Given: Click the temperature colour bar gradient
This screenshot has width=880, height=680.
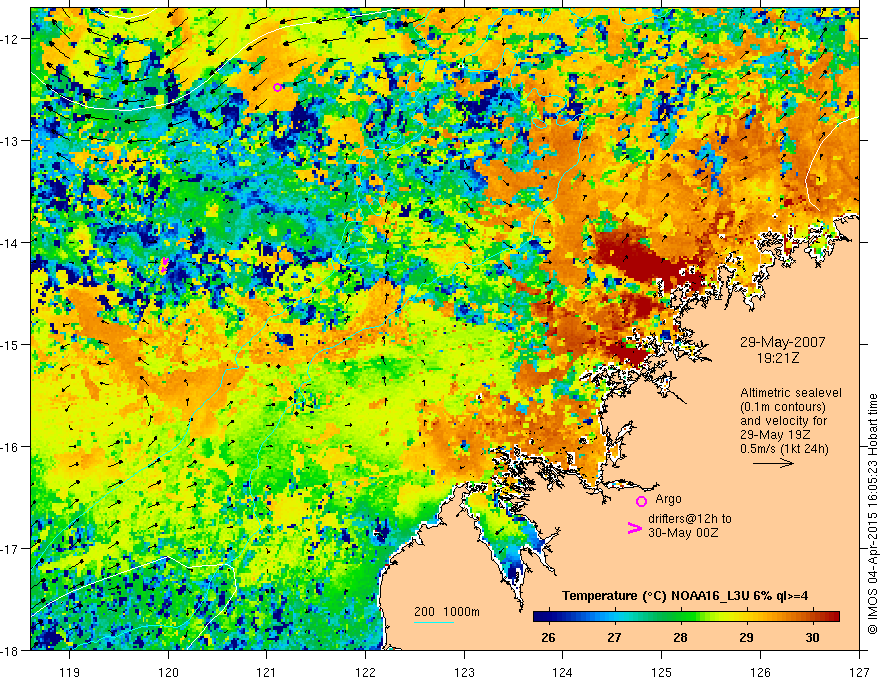Looking at the screenshot, I should (x=686, y=616).
